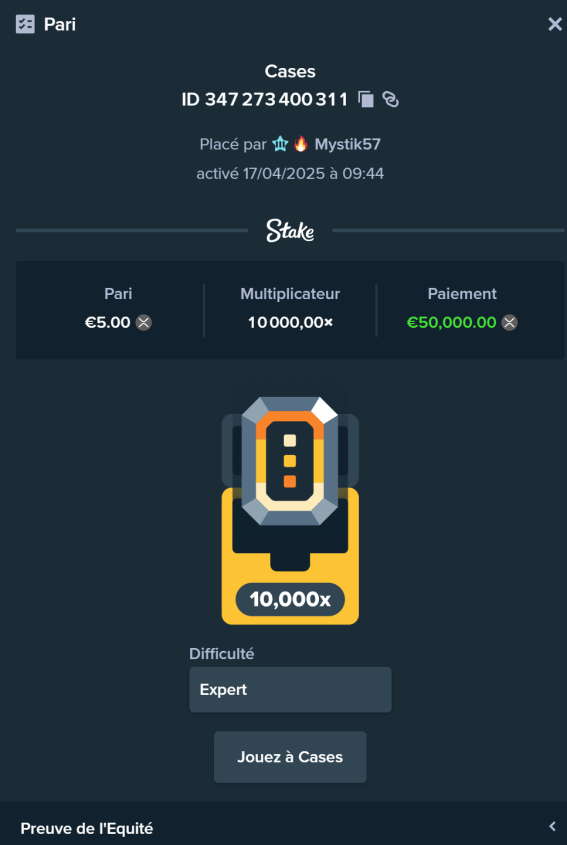This screenshot has height=845, width=567.
Task: Click the Cases game title
Action: (x=290, y=71)
